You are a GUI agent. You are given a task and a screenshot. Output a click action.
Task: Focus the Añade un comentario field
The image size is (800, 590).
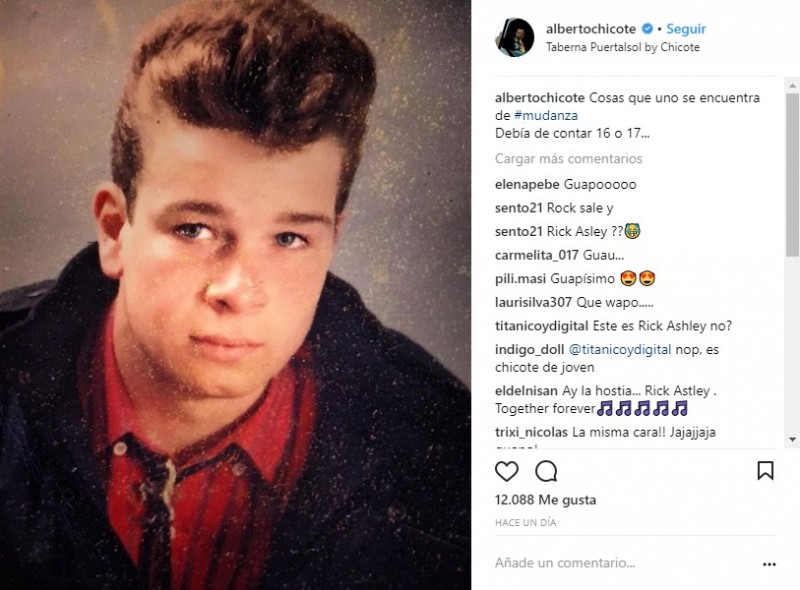625,563
